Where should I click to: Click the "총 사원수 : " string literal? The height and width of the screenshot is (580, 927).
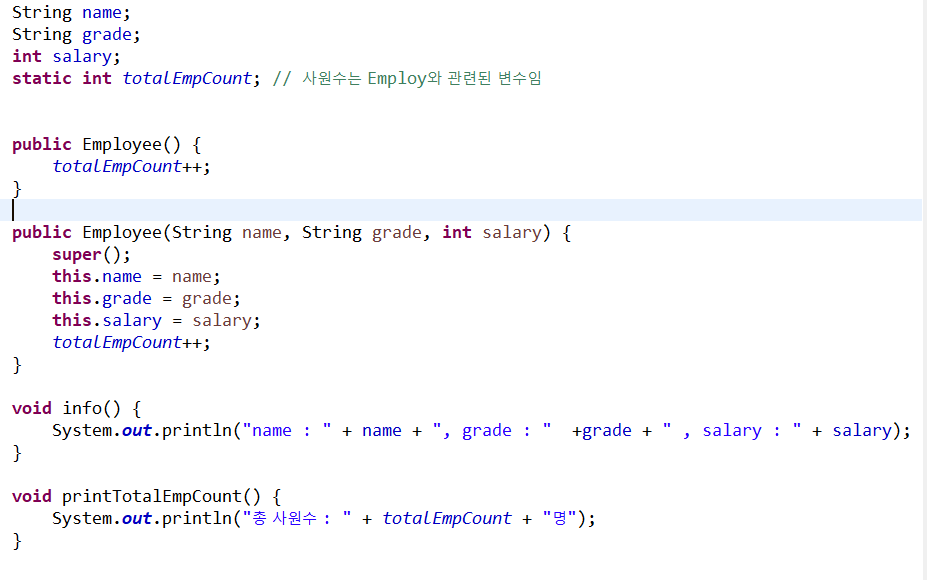click(x=297, y=518)
